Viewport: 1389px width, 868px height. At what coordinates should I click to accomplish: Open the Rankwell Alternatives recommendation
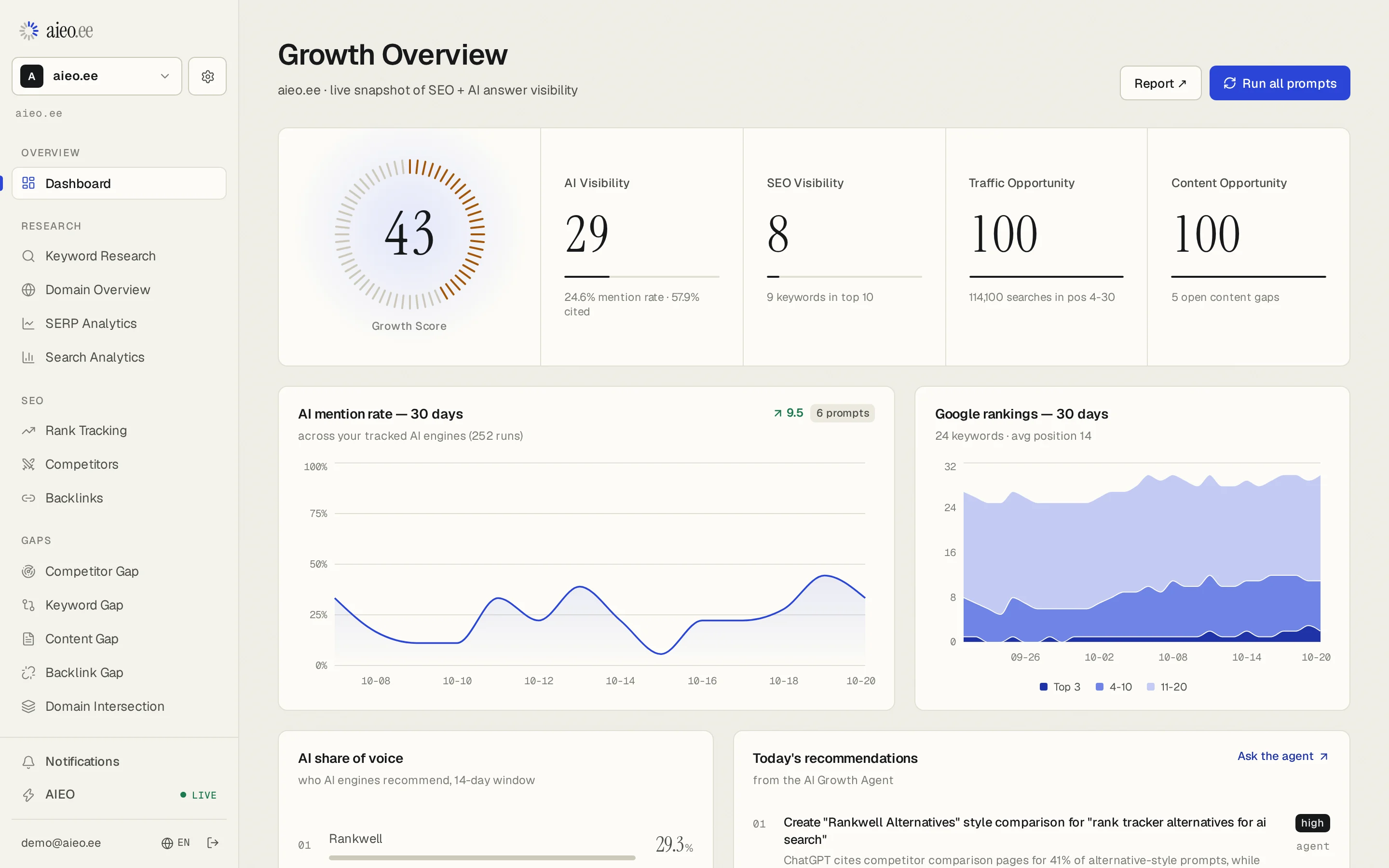1024,831
